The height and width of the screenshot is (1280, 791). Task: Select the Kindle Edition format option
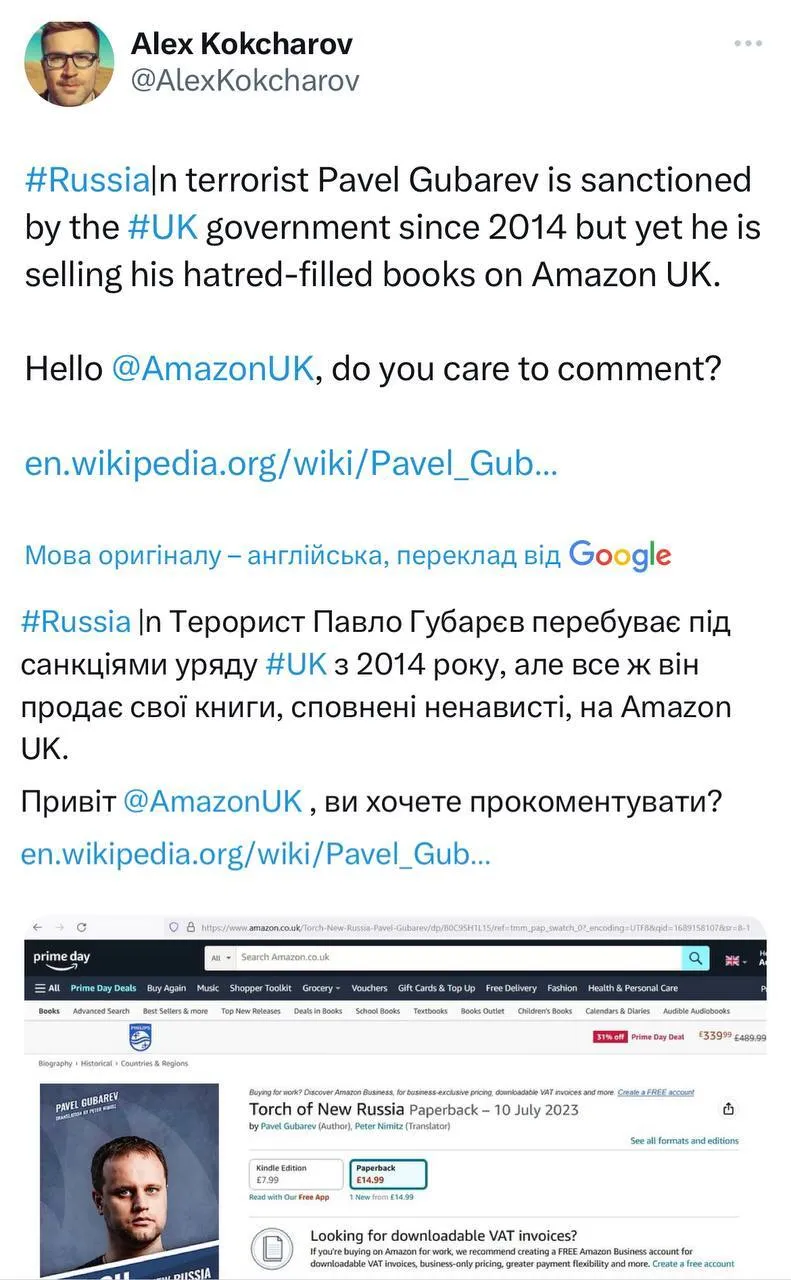tap(296, 1173)
